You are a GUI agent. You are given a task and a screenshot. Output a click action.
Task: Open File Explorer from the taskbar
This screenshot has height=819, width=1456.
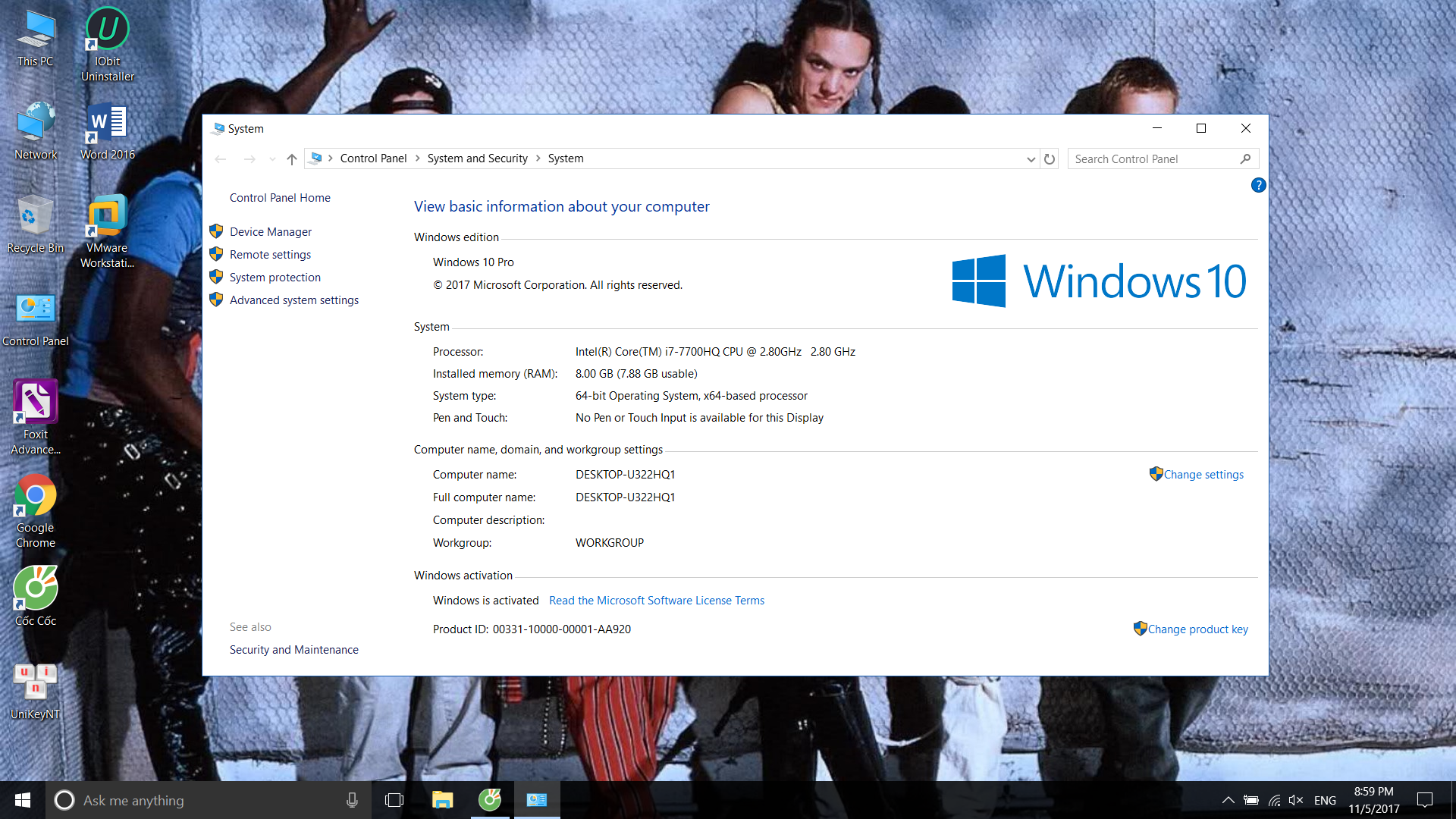pyautogui.click(x=442, y=800)
